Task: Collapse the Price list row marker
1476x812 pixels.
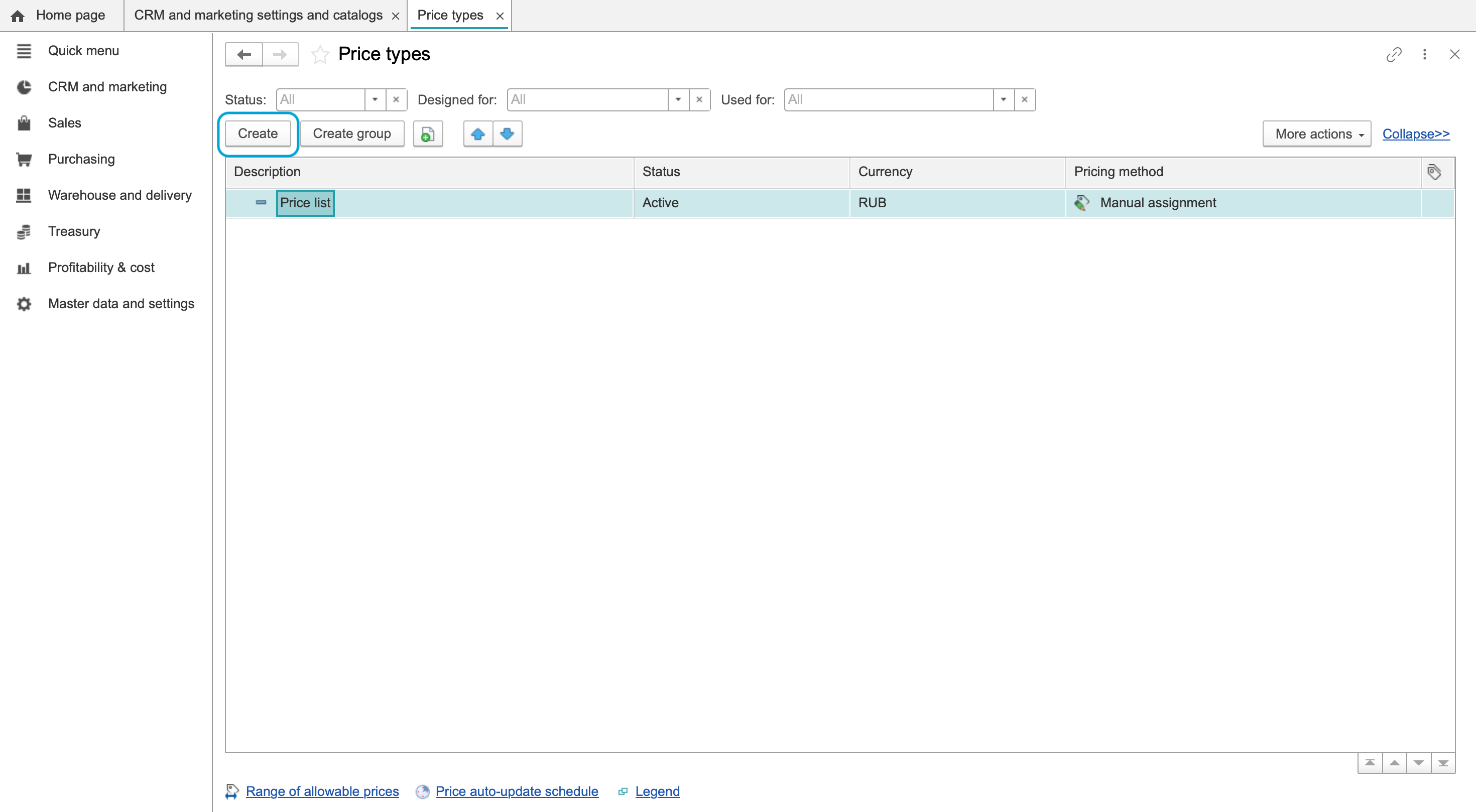Action: (x=261, y=203)
